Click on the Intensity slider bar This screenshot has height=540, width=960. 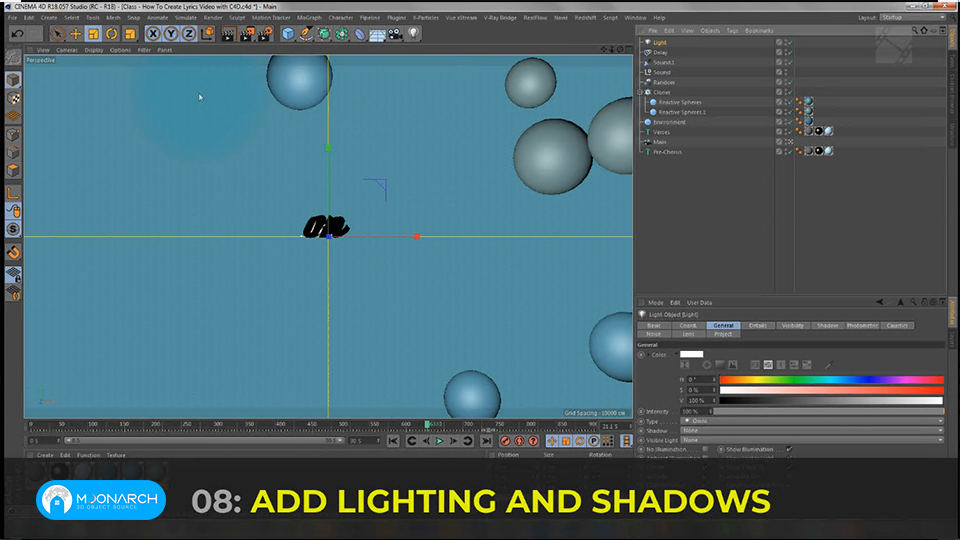coord(828,411)
